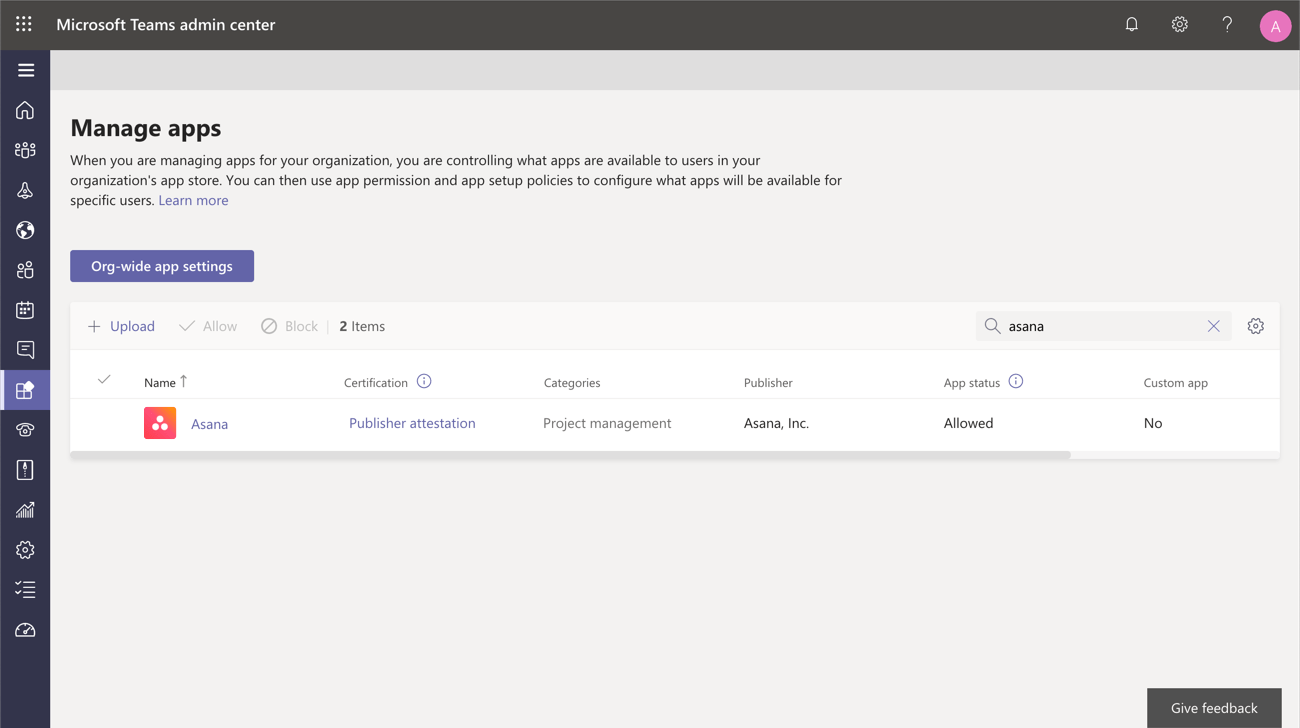Show App status info tooltip icon

(1016, 381)
